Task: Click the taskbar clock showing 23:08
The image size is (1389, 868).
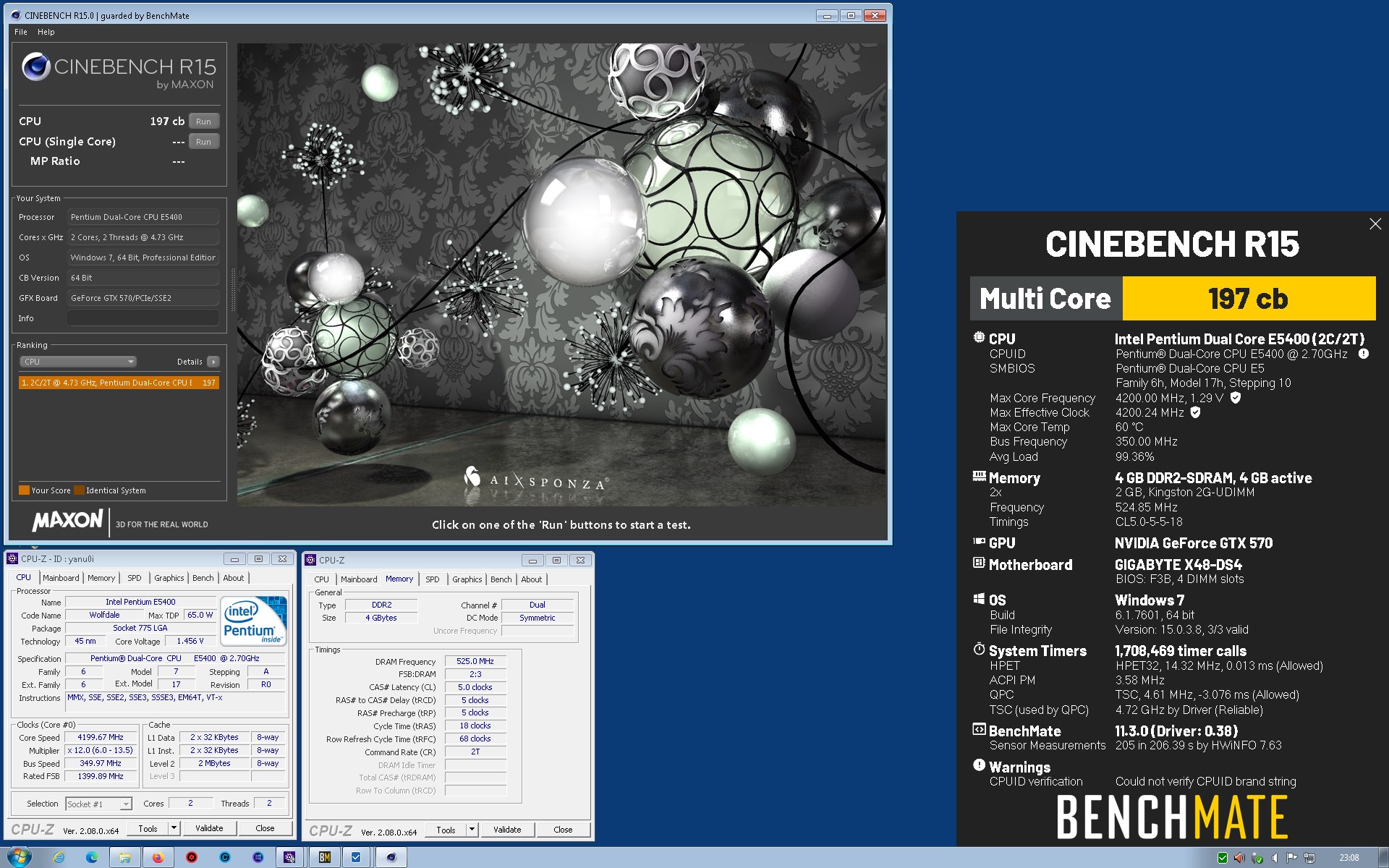Action: click(x=1349, y=858)
